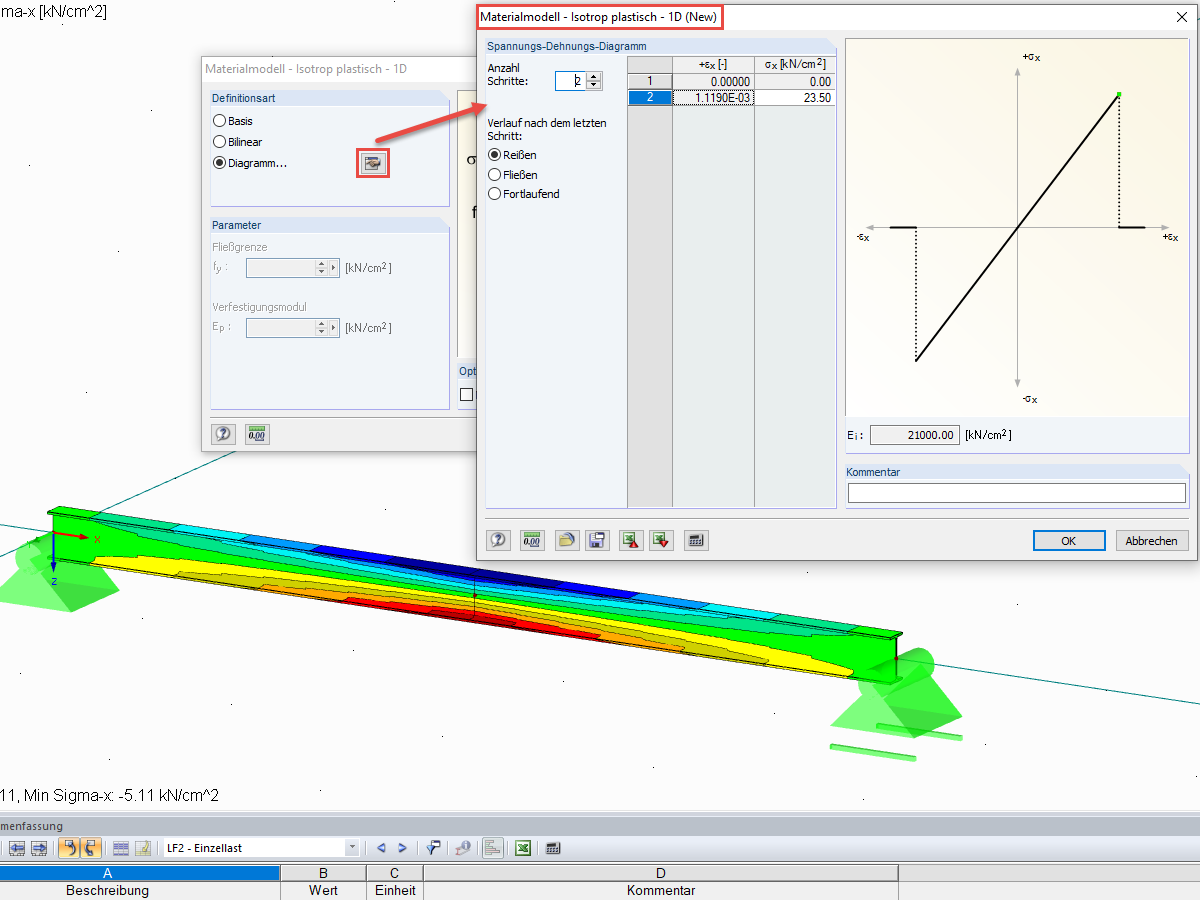Click the Ei value field showing 21000.00
The width and height of the screenshot is (1200, 900).
pyautogui.click(x=915, y=435)
